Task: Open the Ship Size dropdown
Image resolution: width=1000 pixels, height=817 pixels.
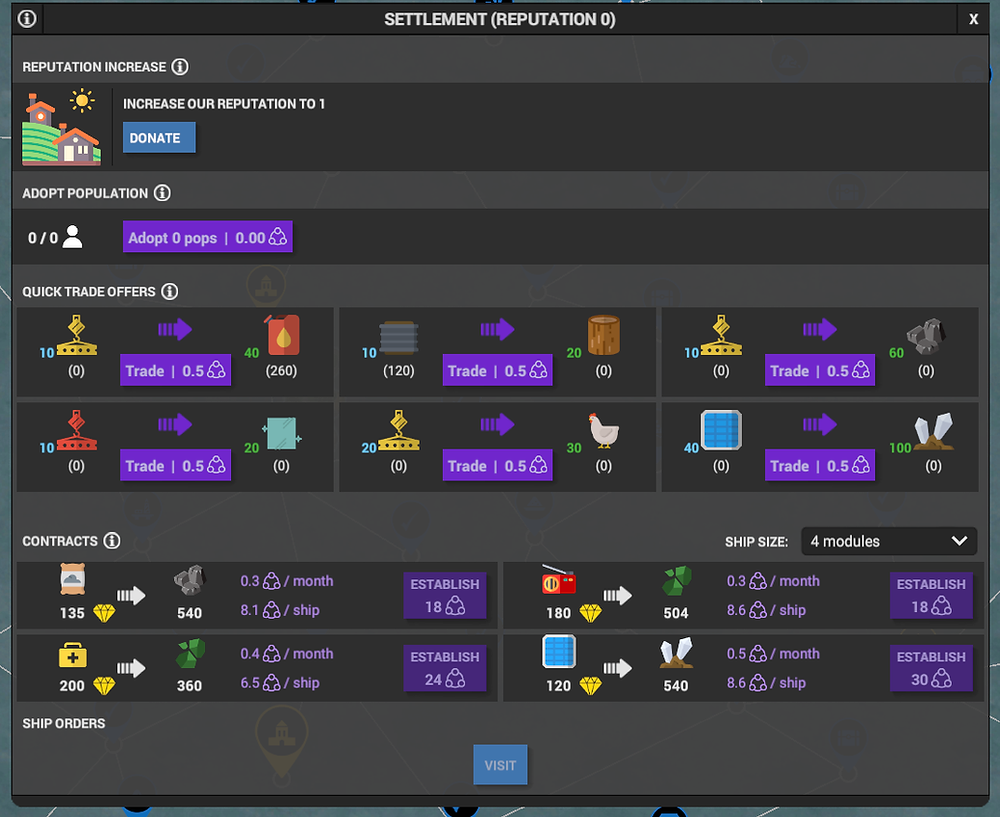Action: coord(888,541)
